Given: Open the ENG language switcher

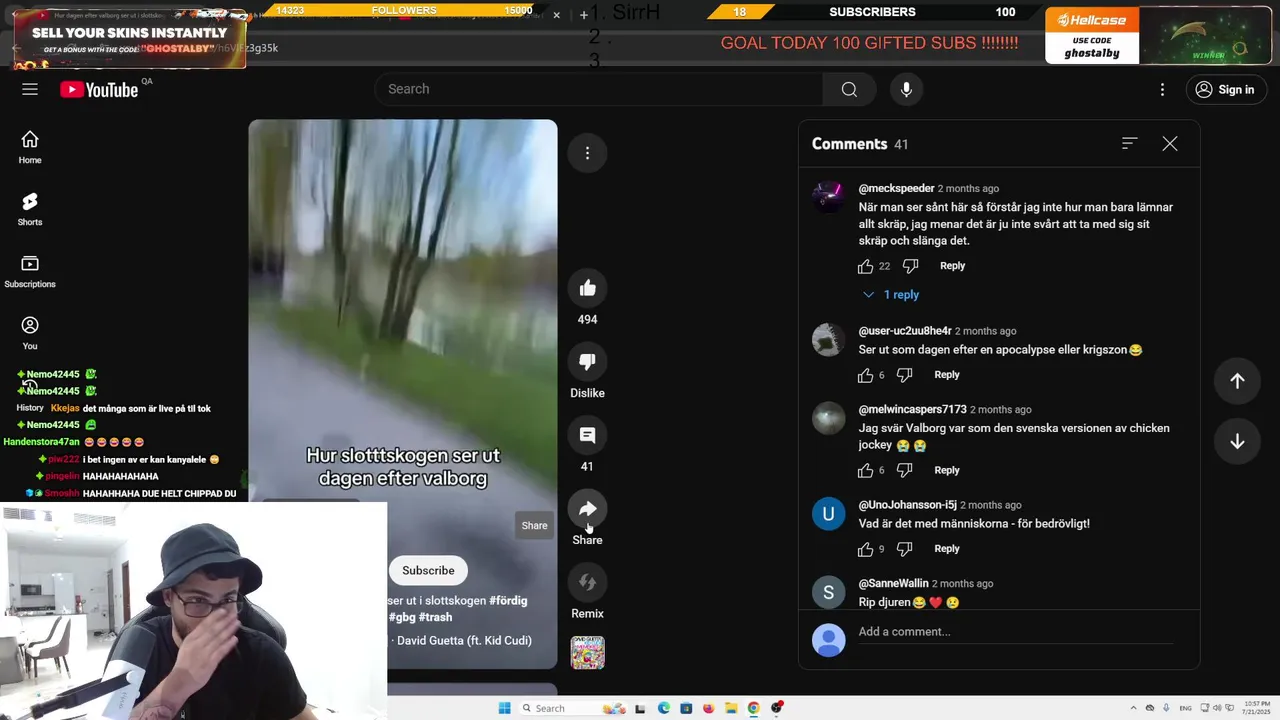Looking at the screenshot, I should [1186, 708].
